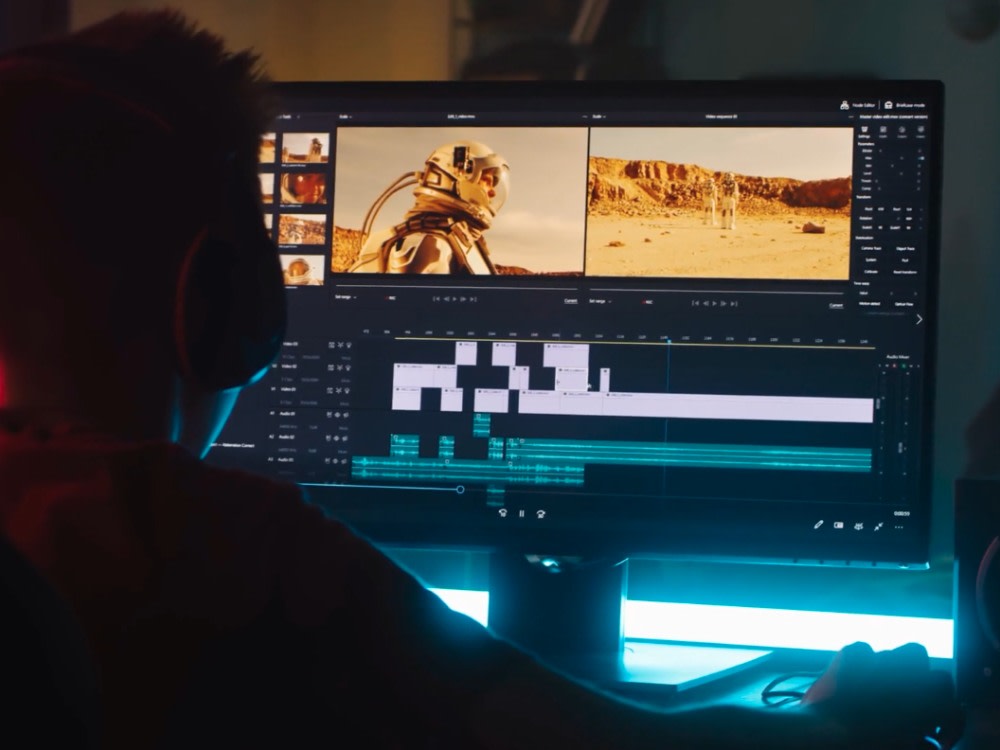Jump to start in the left viewer
This screenshot has height=750, width=1000.
pyautogui.click(x=436, y=298)
